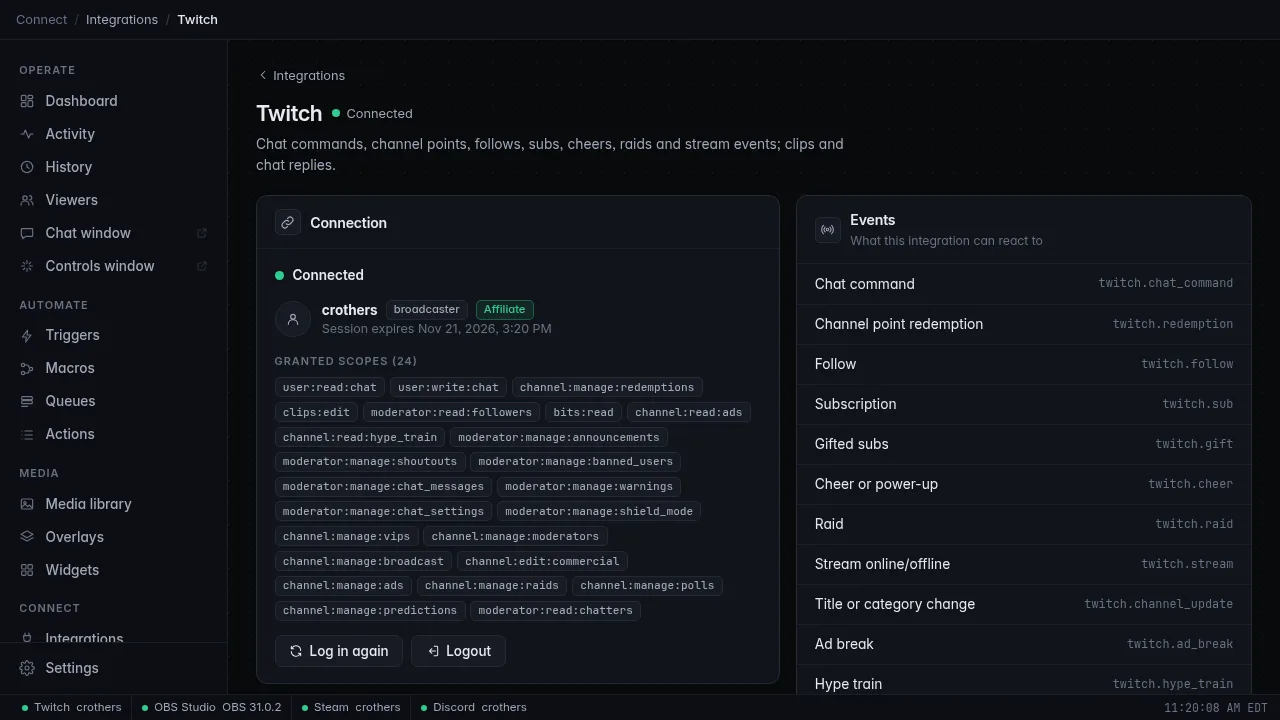Click the crothers user avatar icon
Screen dimensions: 1280x720
(293, 319)
